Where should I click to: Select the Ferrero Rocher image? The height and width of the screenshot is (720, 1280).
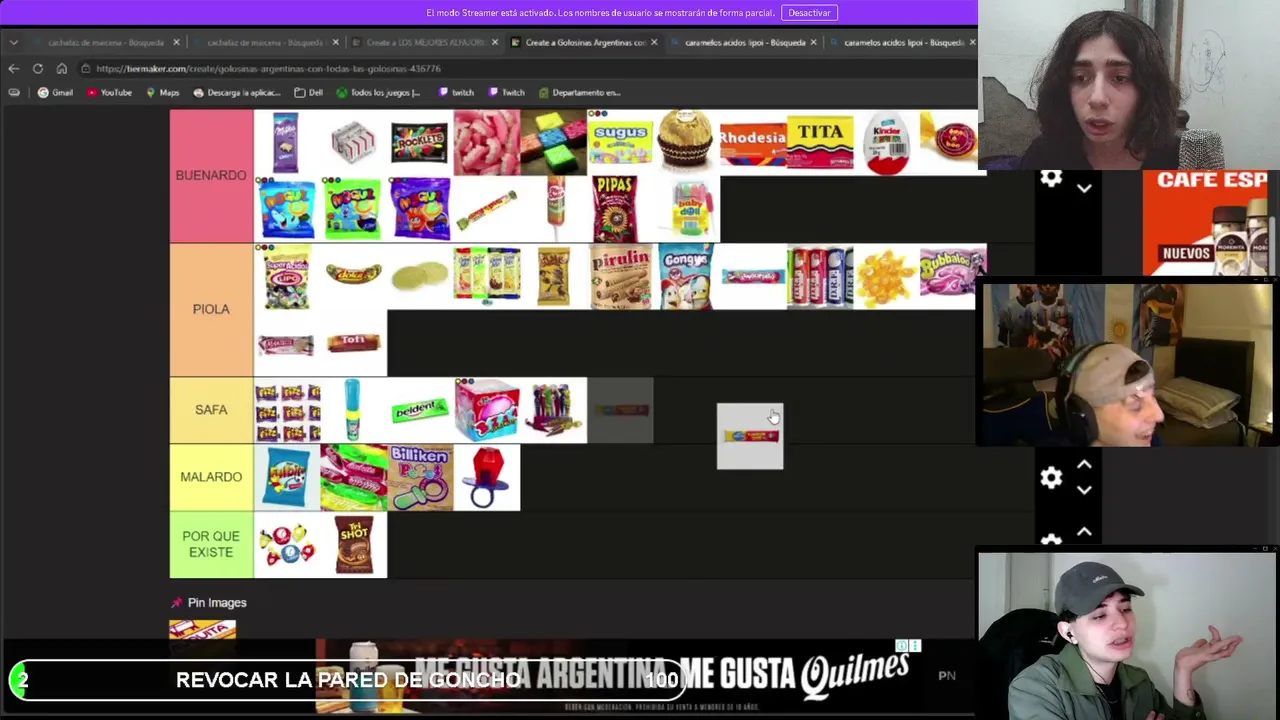tap(686, 142)
